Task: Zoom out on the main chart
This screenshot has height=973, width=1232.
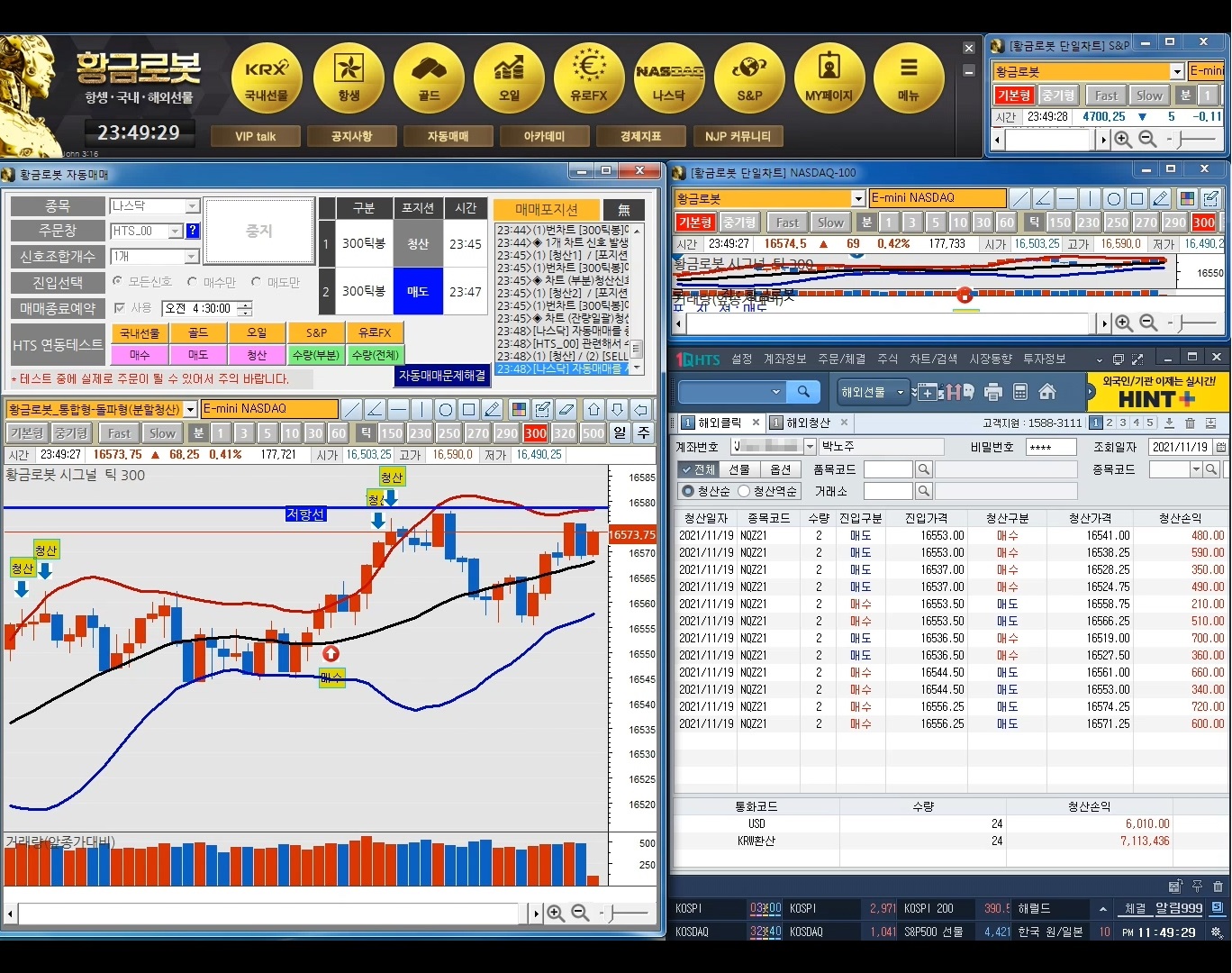Action: [x=581, y=914]
